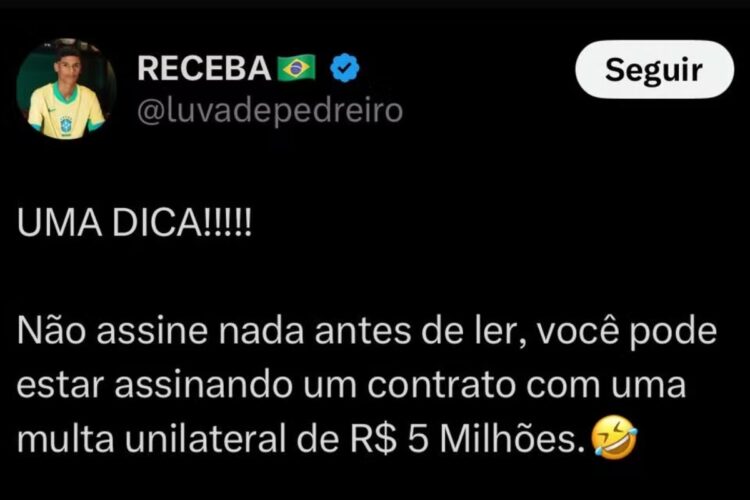Click the person's face in the avatar
This screenshot has height=500, width=750.
point(68,68)
